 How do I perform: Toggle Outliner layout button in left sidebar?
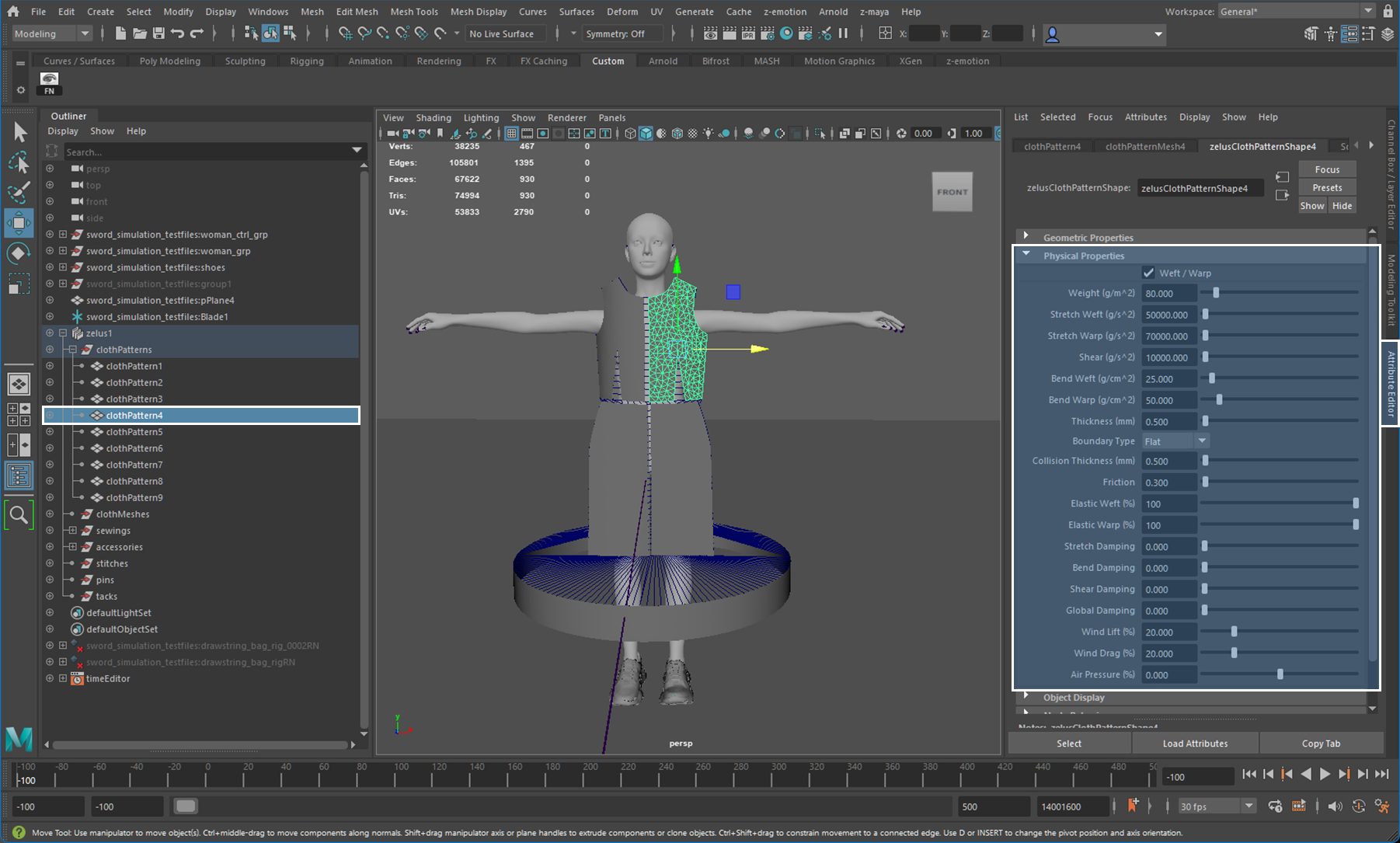click(19, 475)
